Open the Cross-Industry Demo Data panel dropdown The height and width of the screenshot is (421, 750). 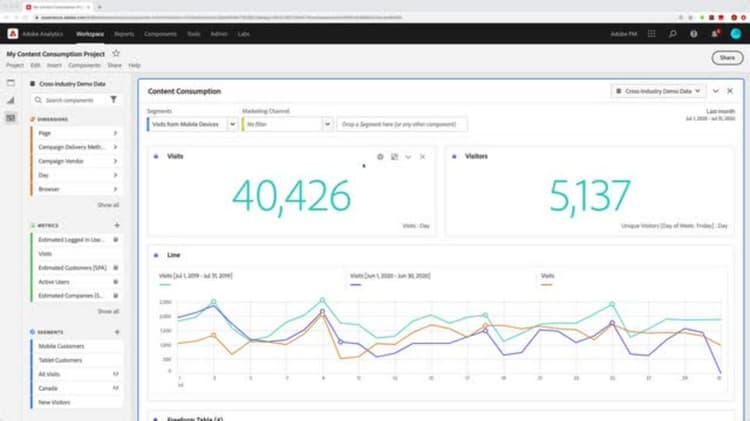click(x=658, y=91)
